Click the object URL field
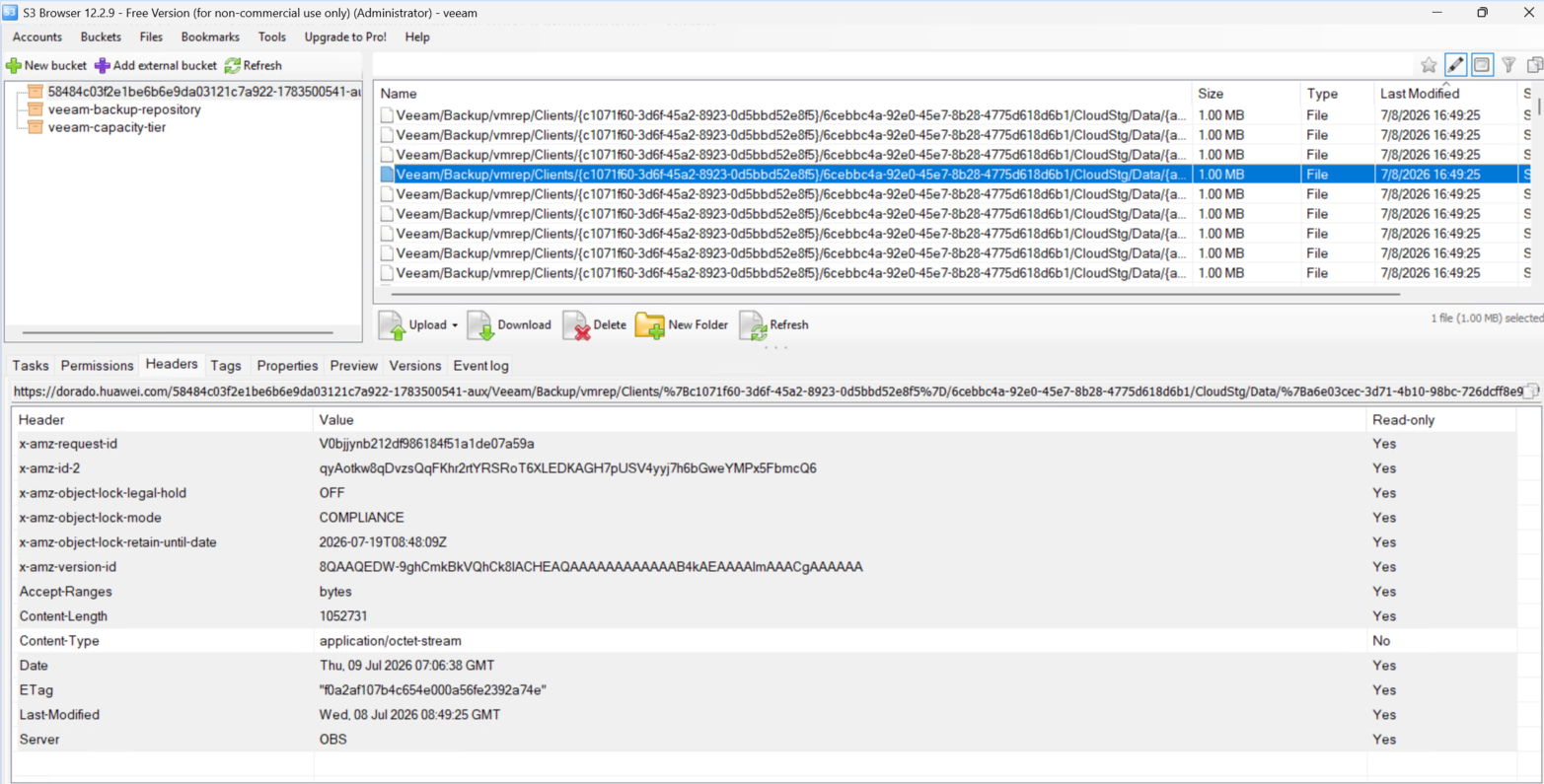This screenshot has height=784, width=1544. [x=767, y=392]
